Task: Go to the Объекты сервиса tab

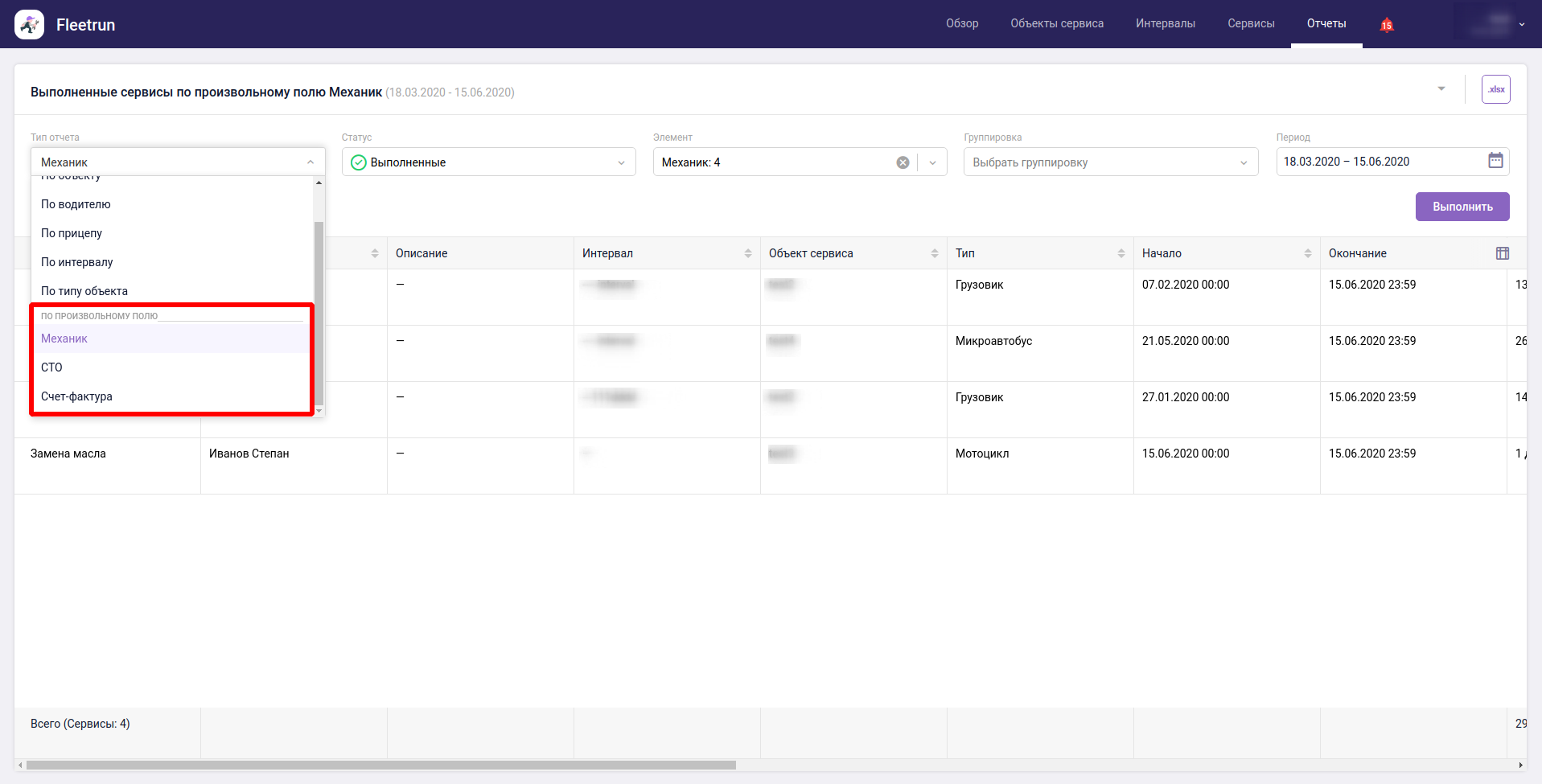Action: [1056, 24]
